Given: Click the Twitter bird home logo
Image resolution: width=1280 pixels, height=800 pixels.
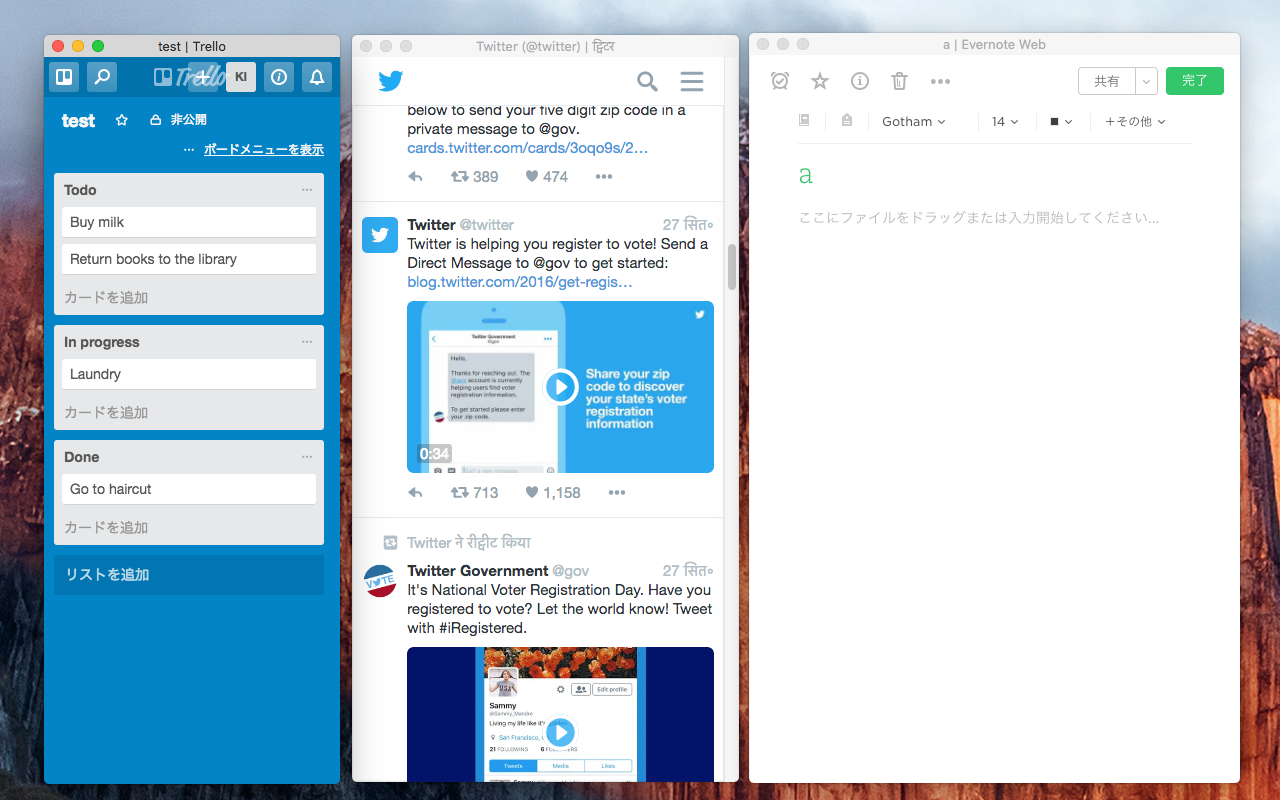Looking at the screenshot, I should [391, 81].
